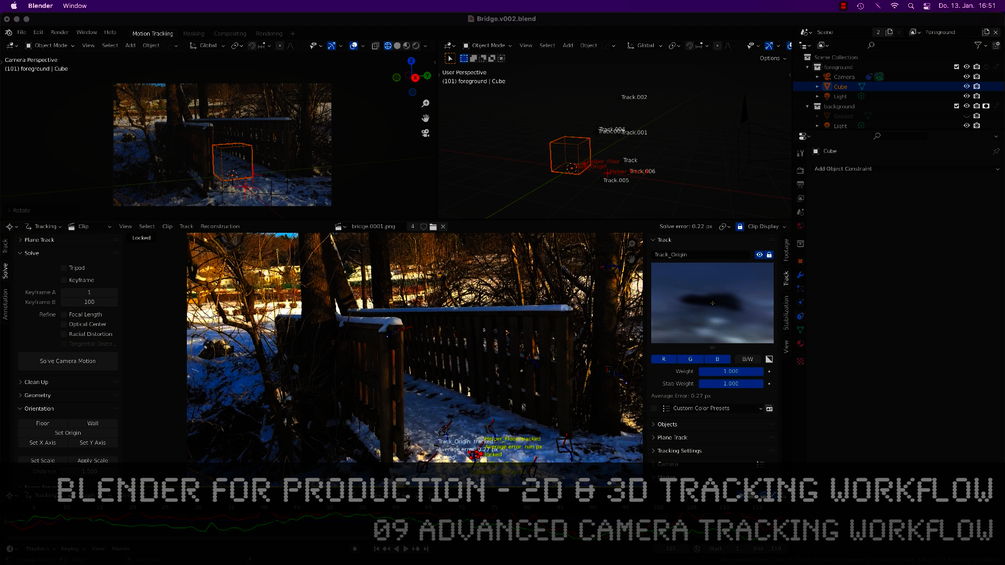Select solid viewport shading in left viewport
Screen dimensions: 1005x565
point(397,45)
